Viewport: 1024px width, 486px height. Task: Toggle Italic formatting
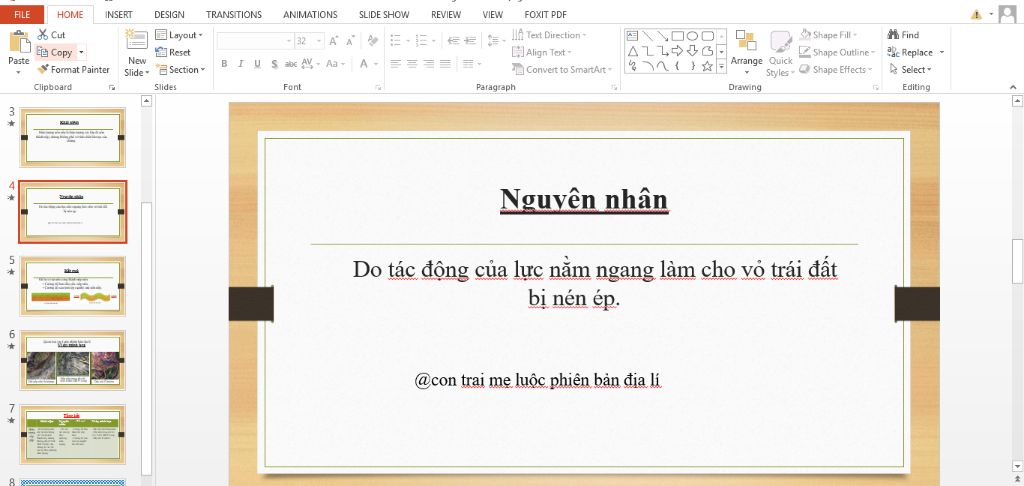click(x=240, y=64)
